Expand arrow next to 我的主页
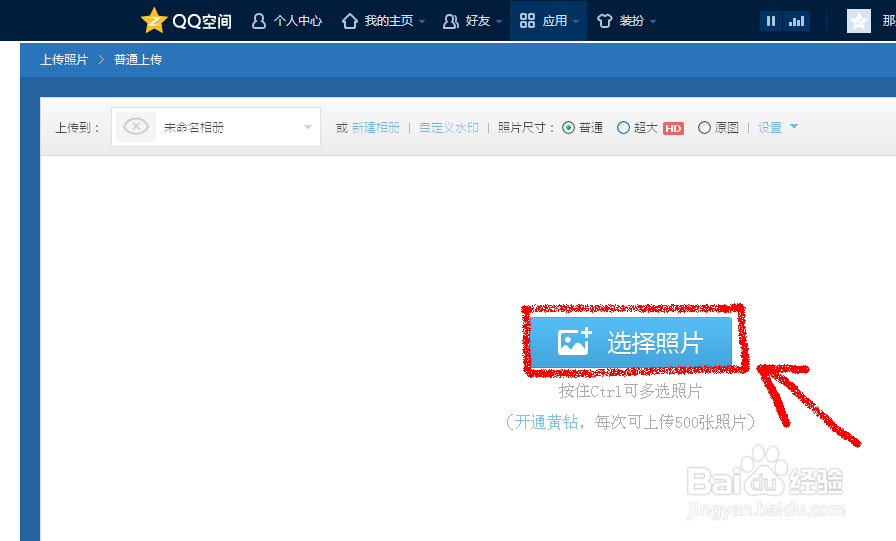This screenshot has width=896, height=541. coord(422,22)
